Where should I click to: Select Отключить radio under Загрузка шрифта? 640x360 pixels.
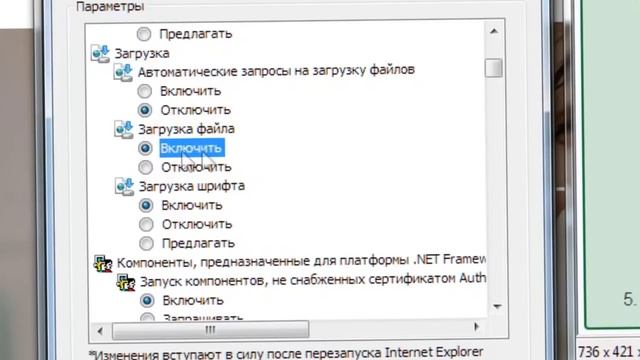pos(146,224)
